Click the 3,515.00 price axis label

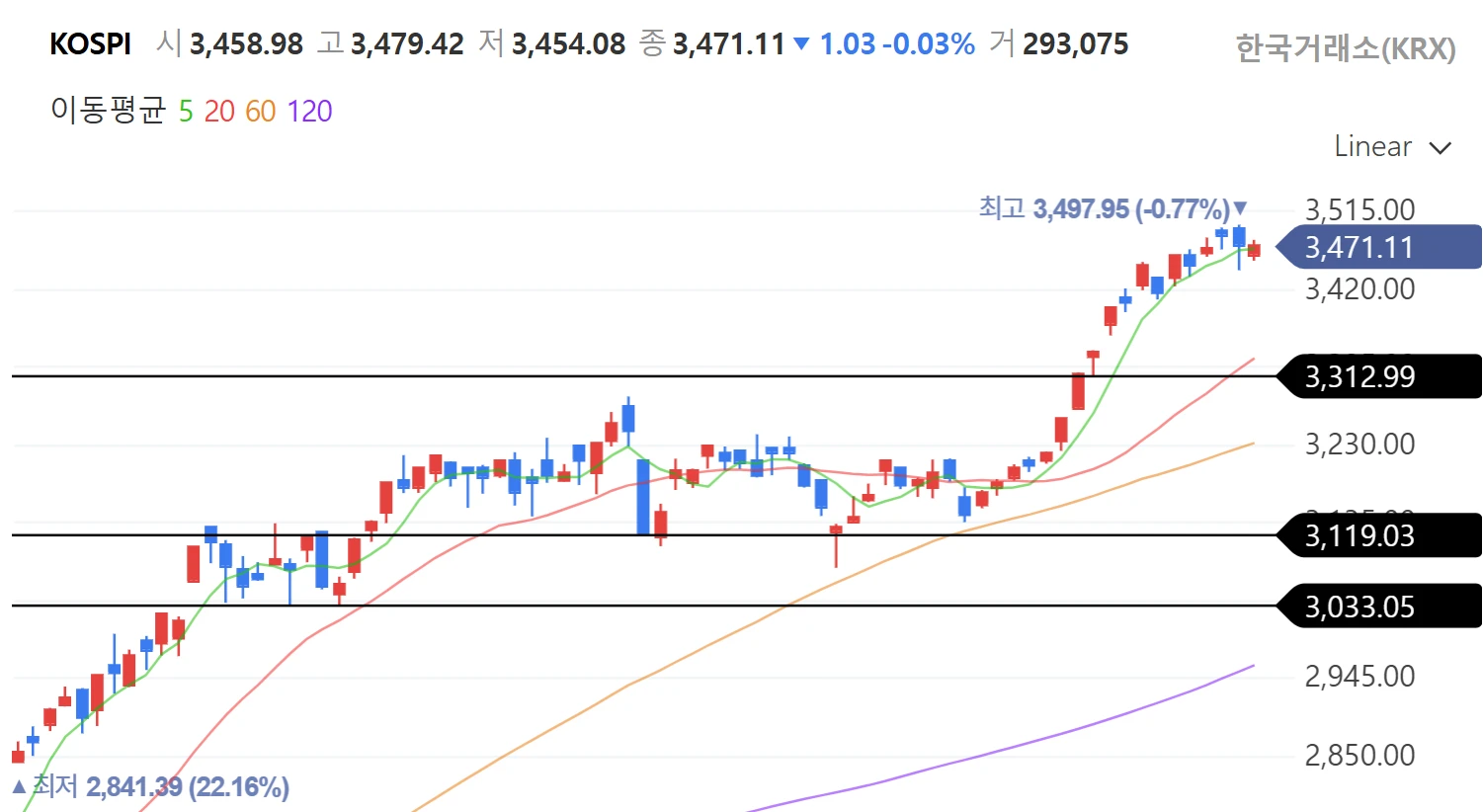(1359, 209)
